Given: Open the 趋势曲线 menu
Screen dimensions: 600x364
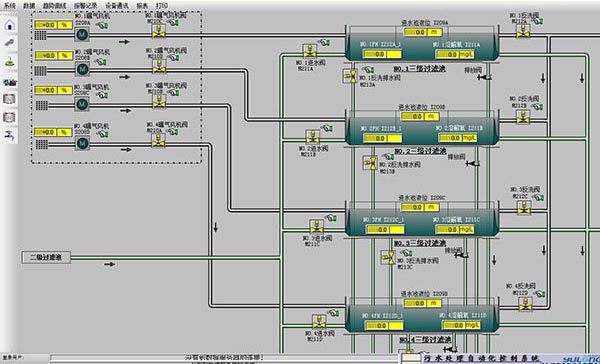Looking at the screenshot, I should [x=55, y=6].
